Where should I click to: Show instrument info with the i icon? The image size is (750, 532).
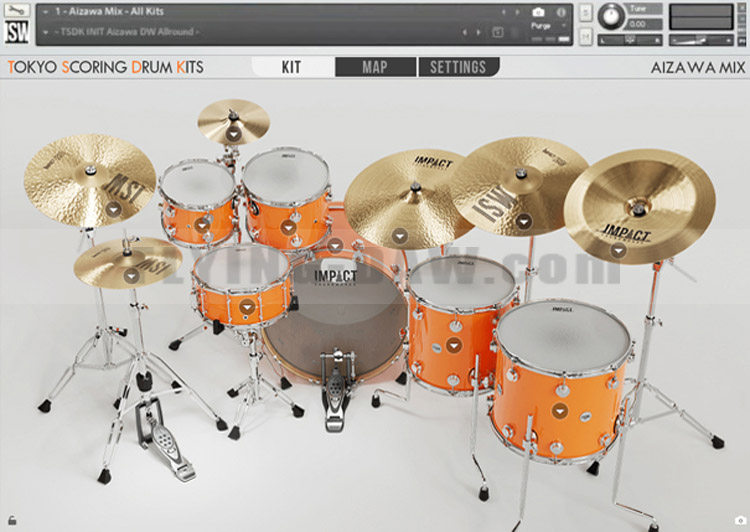pyautogui.click(x=561, y=12)
